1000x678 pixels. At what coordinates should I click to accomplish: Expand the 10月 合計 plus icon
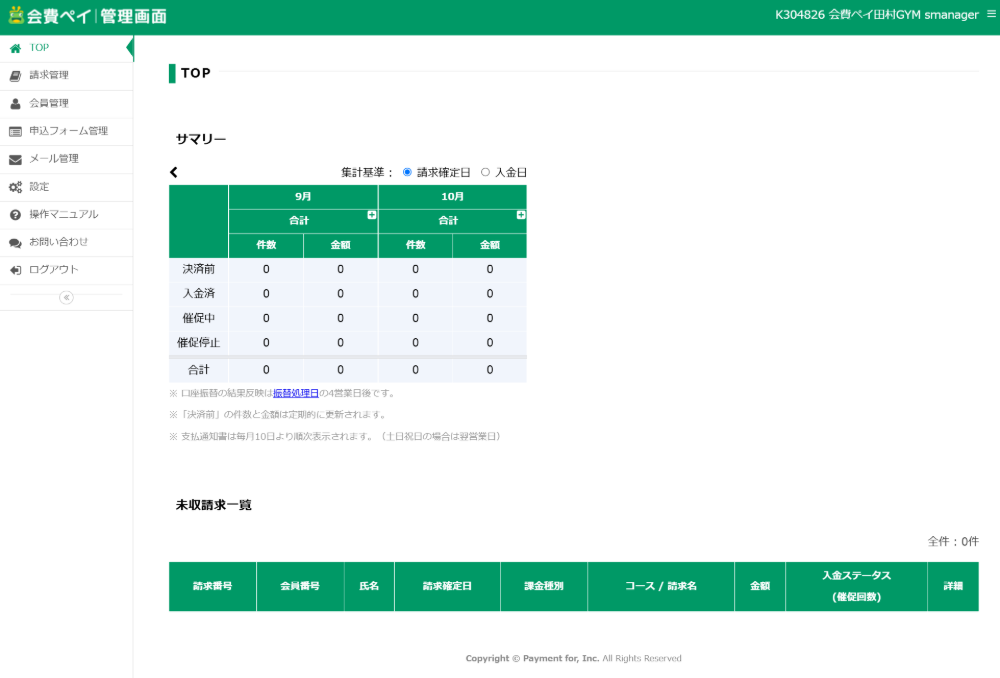[521, 215]
